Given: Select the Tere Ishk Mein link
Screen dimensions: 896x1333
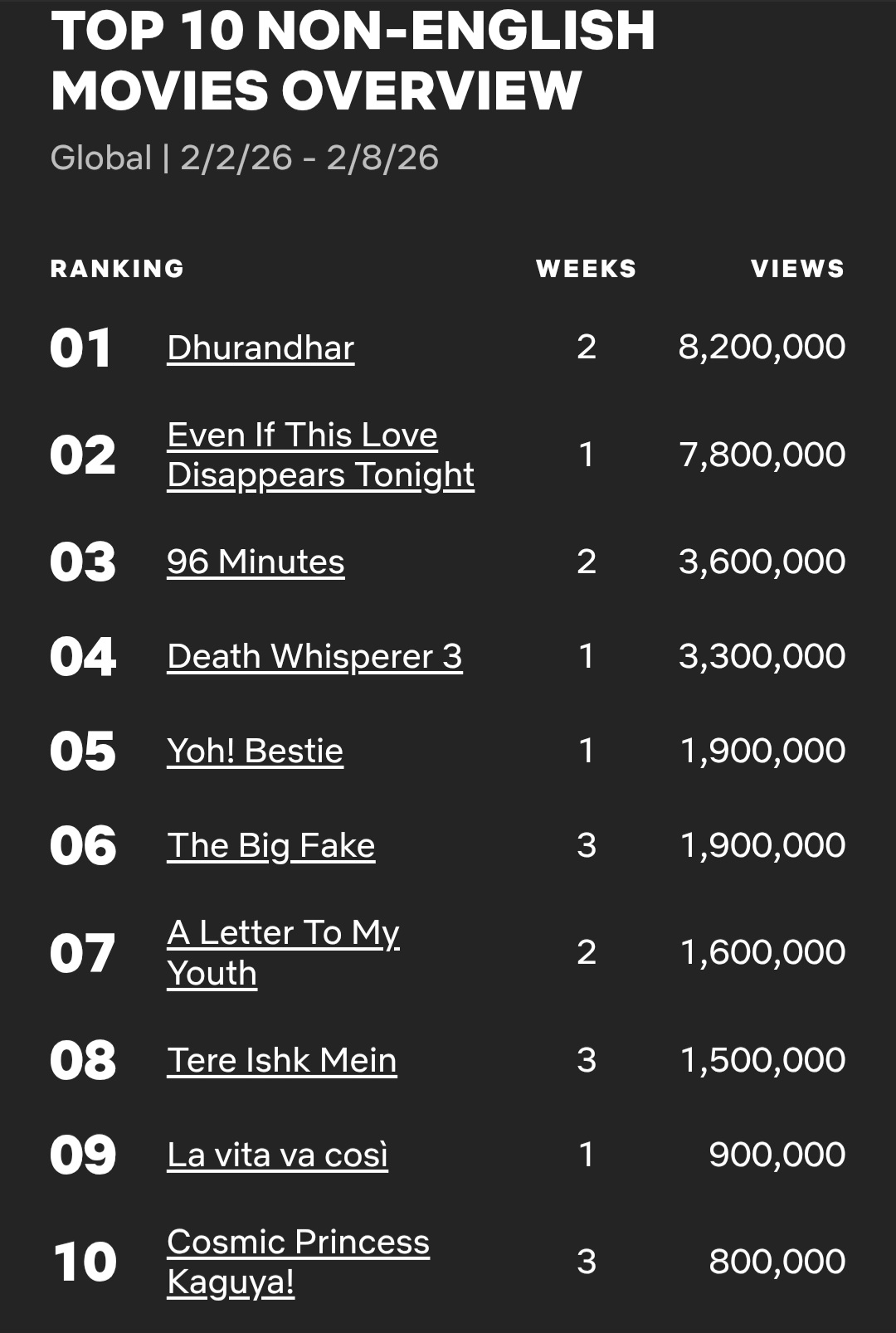Looking at the screenshot, I should 282,1060.
